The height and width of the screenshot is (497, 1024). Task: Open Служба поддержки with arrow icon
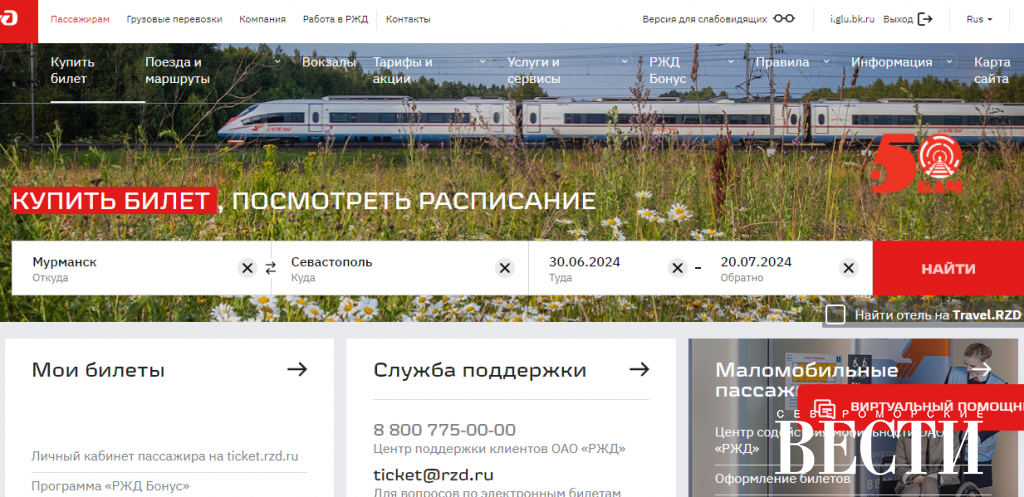point(639,370)
